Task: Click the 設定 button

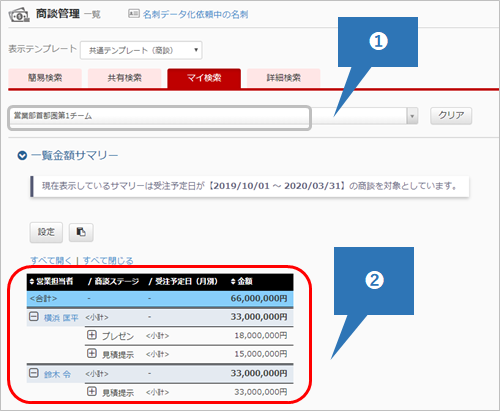Action: click(46, 232)
